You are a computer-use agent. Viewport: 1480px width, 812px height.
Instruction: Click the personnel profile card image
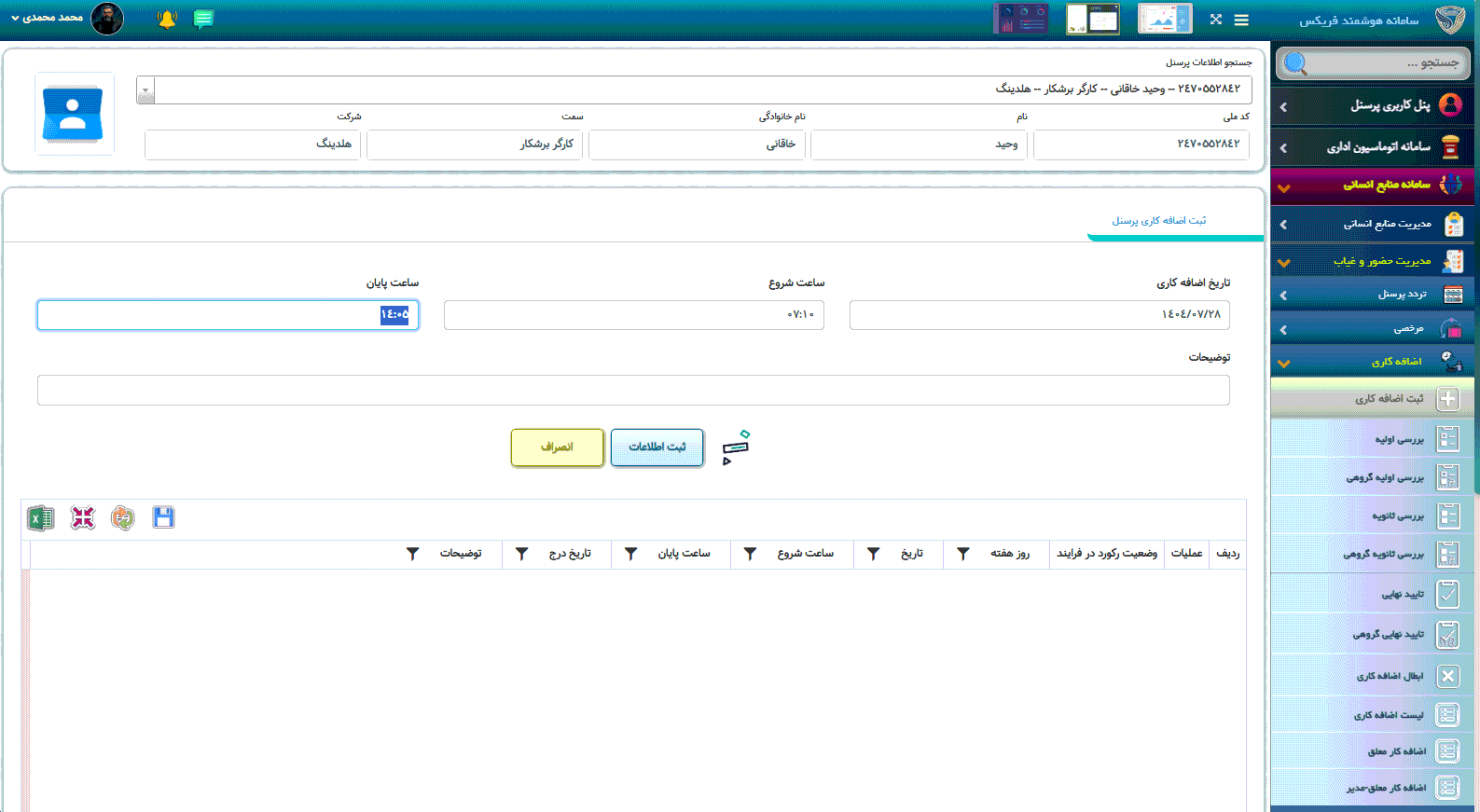pos(74,114)
